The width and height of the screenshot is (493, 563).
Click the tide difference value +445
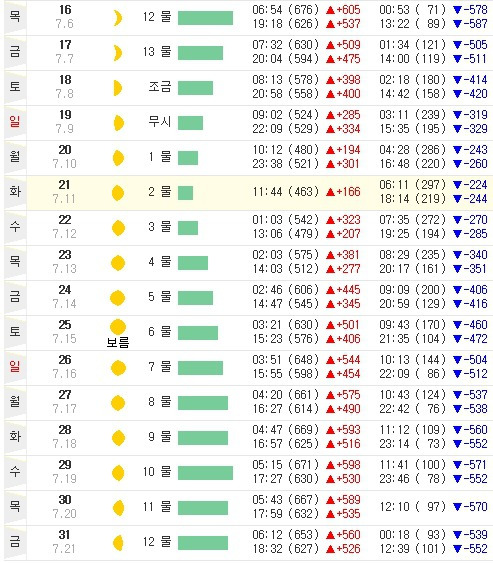point(348,290)
